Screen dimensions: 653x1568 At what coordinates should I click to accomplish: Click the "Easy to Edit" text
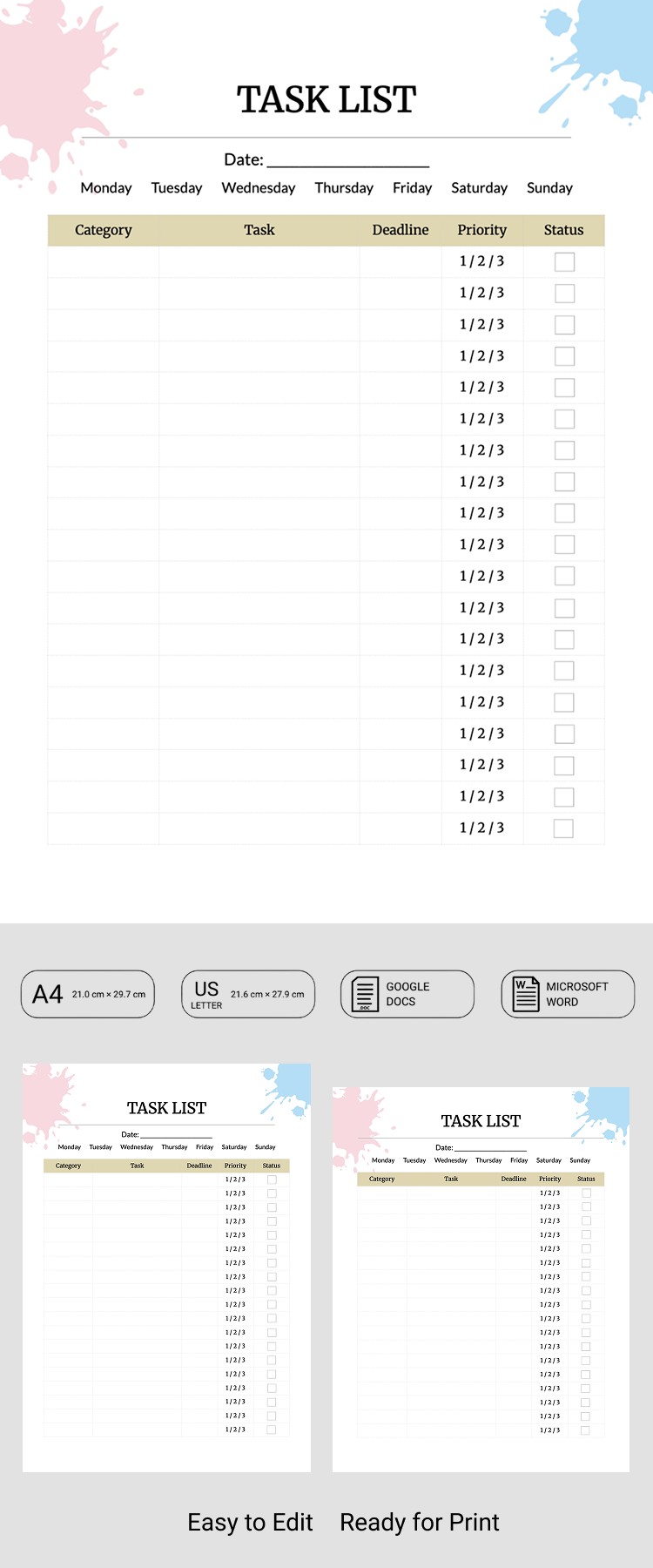click(x=250, y=1522)
